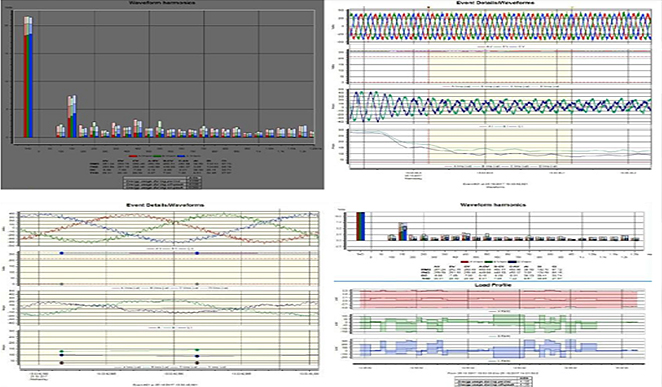This screenshot has height=387, width=662.
Task: Select the orange marker above the three-phase waveform
Action: (x=429, y=7)
